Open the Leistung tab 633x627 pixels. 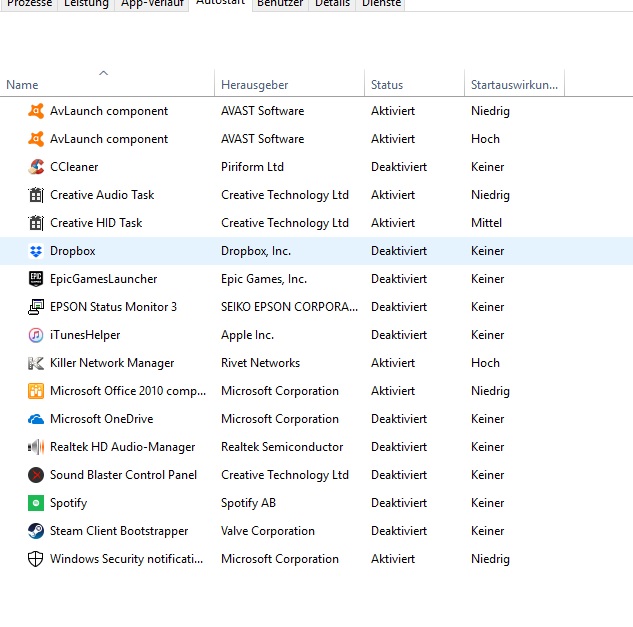pos(86,4)
